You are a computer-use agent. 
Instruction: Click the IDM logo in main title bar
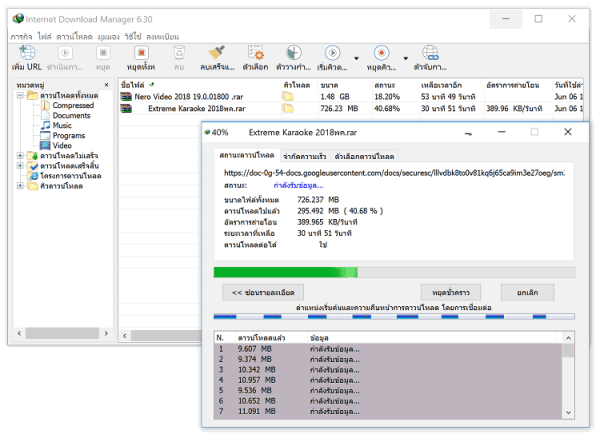[x=18, y=18]
